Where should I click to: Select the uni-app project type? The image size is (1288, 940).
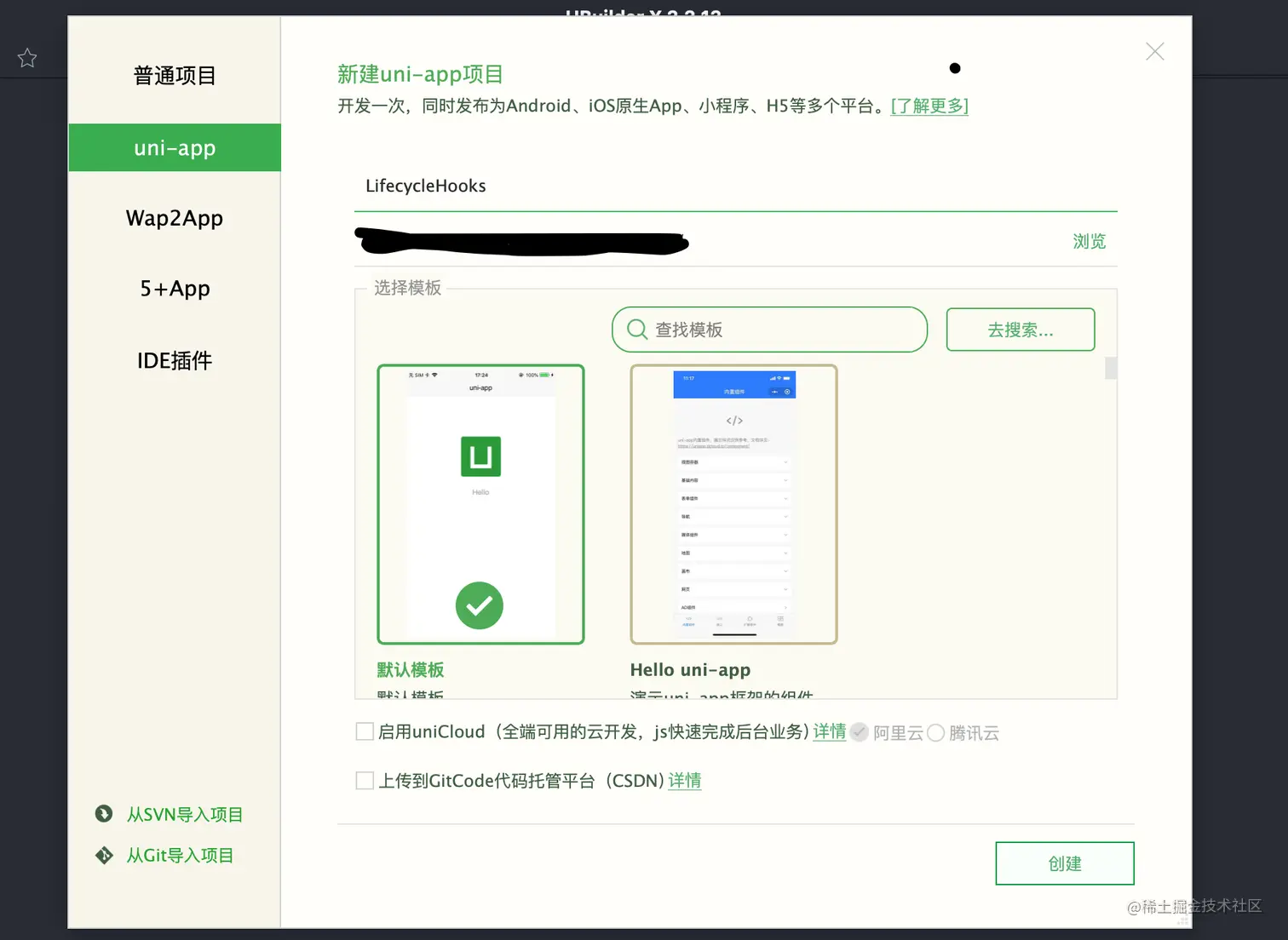pyautogui.click(x=175, y=147)
